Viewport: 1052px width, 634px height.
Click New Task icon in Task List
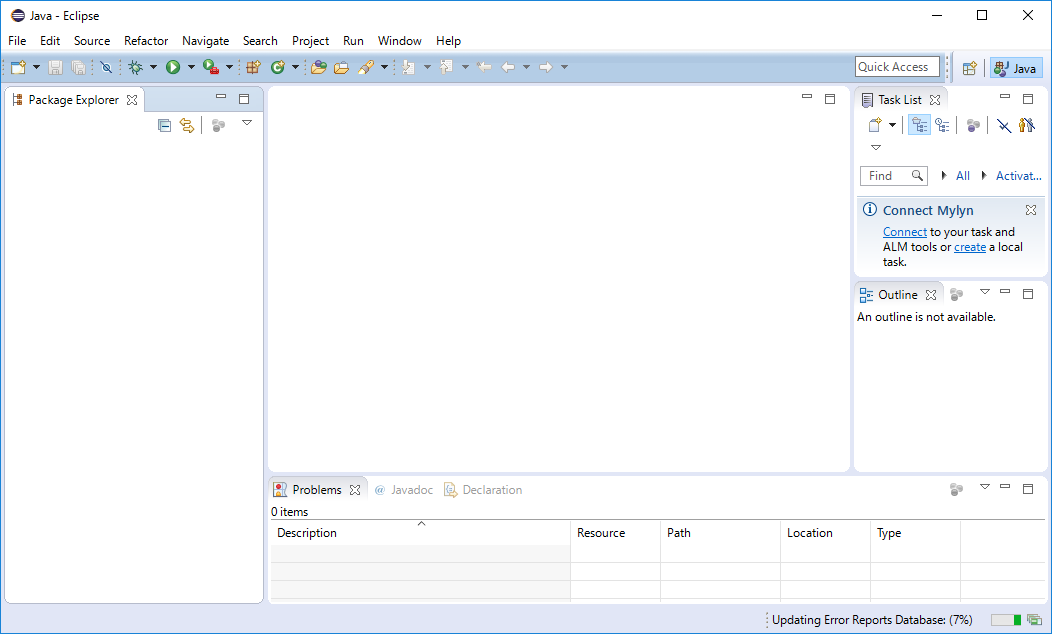[x=875, y=125]
